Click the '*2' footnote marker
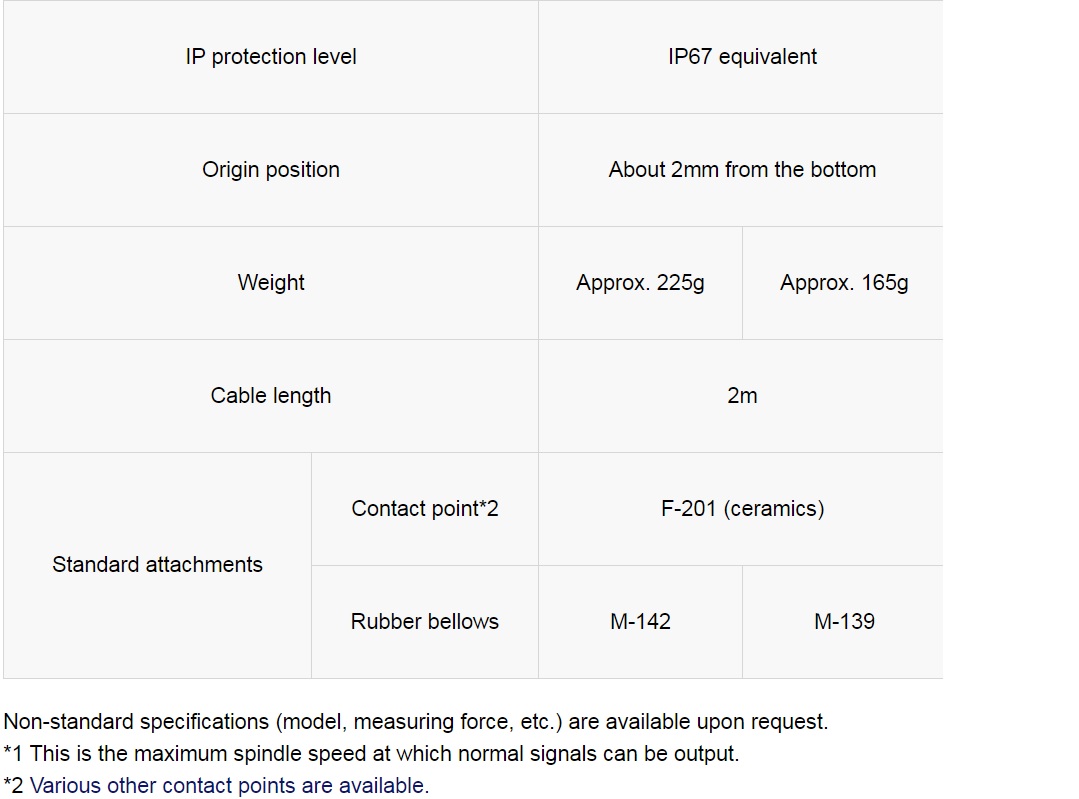 [14, 785]
